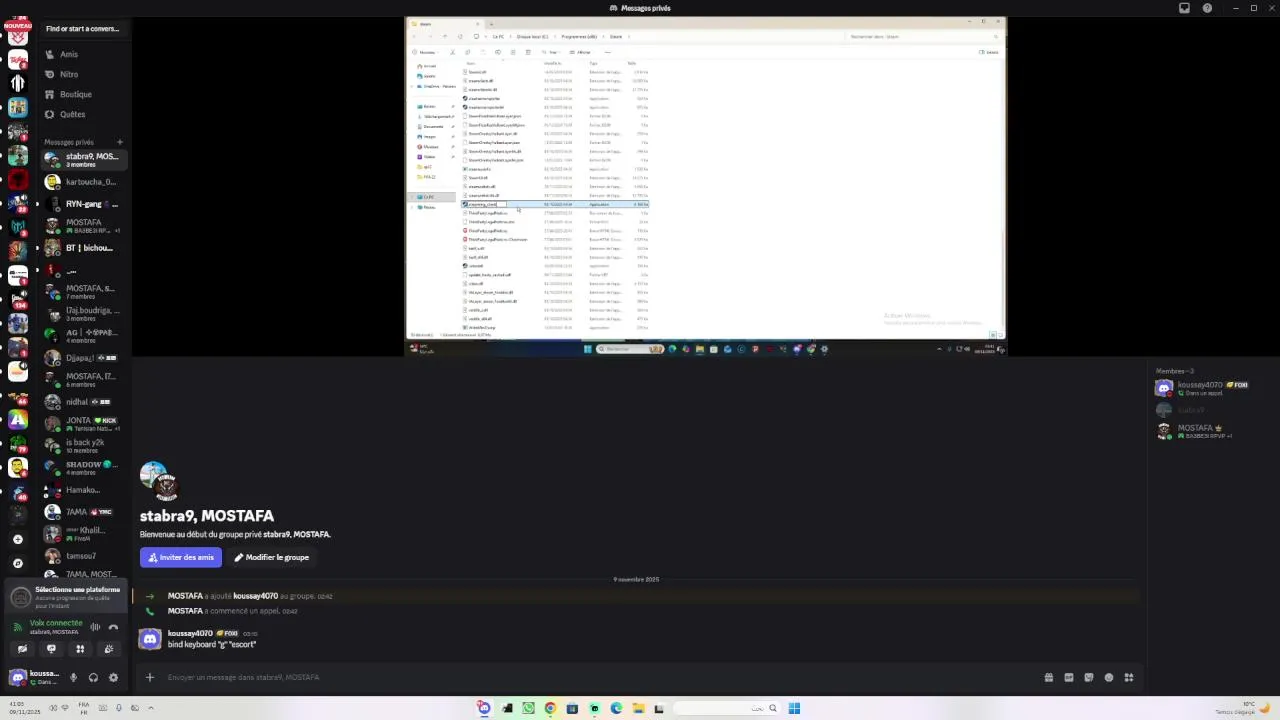This screenshot has width=1280, height=720.
Task: Toggle camera in voice panel
Action: (22, 649)
